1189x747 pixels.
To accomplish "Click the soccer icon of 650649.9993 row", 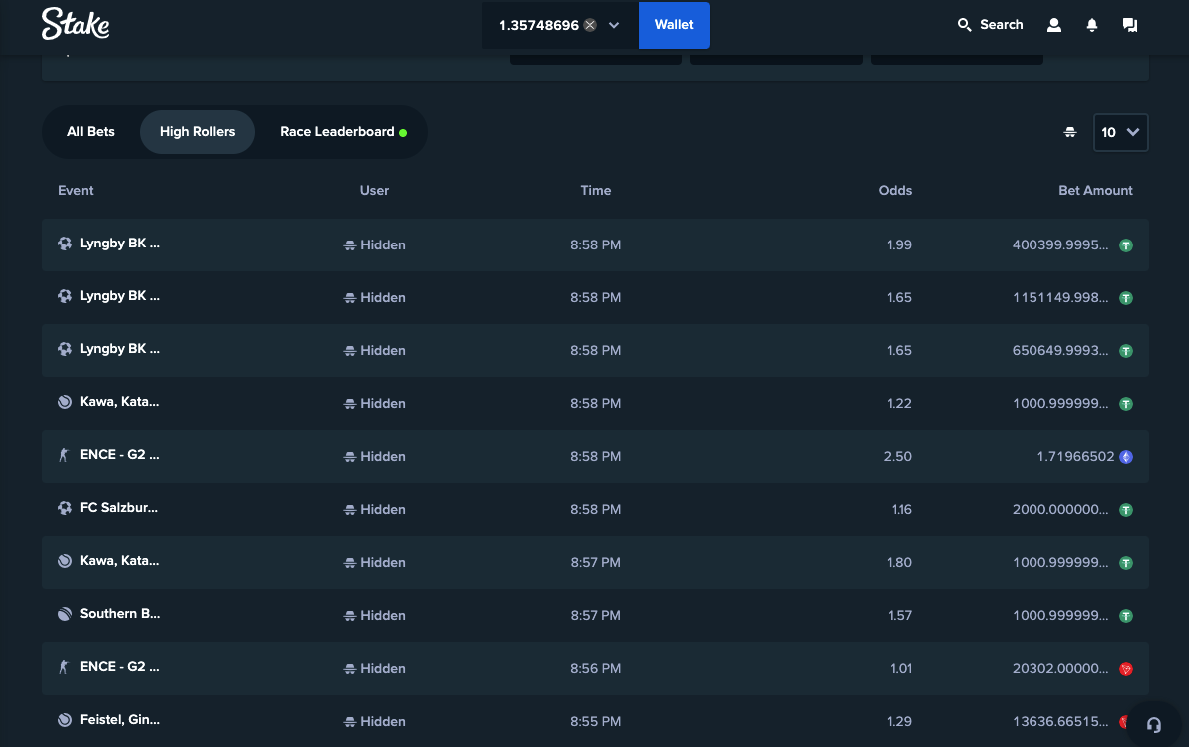I will [x=65, y=349].
